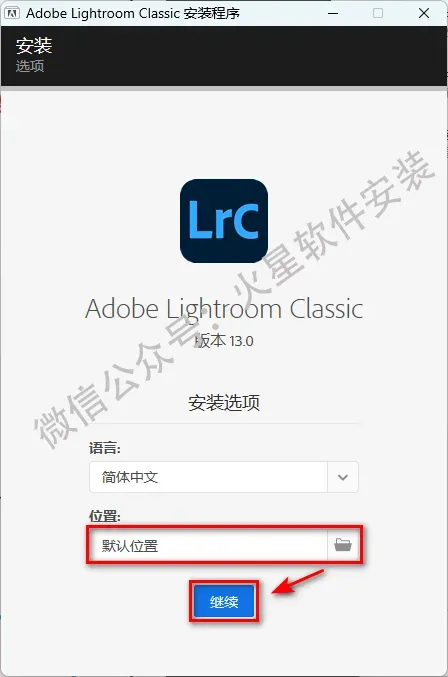Screen dimensions: 448x677
Task: Click the blue 继续 button
Action: tap(224, 601)
